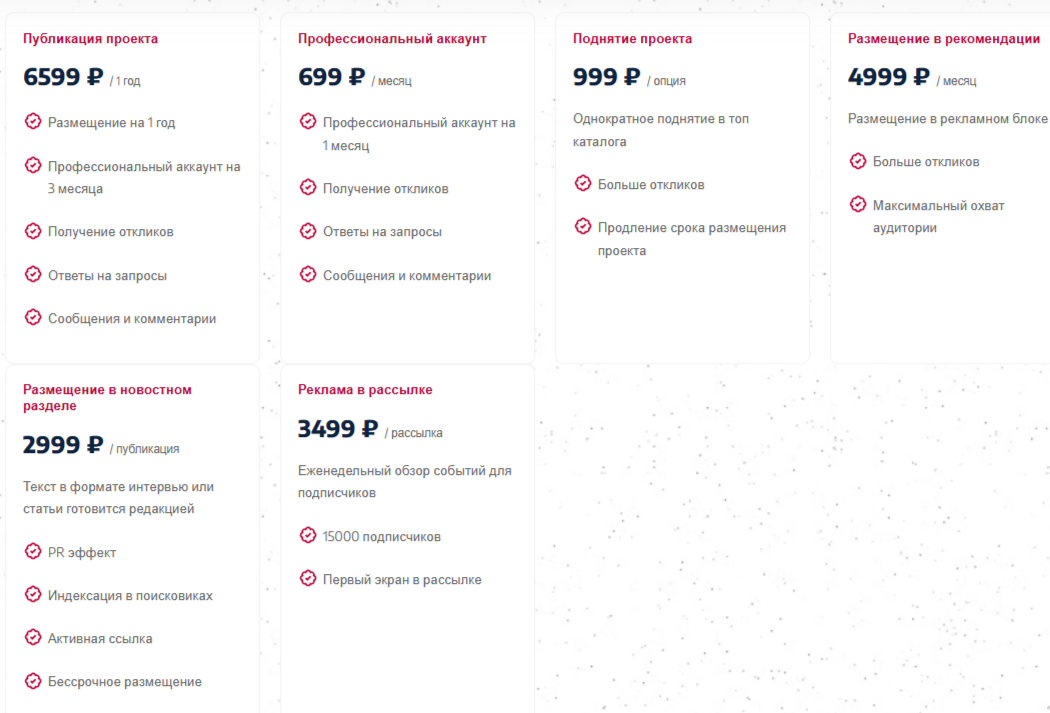Click checkmark icon beside "Бессрочное размещение"

coord(33,681)
